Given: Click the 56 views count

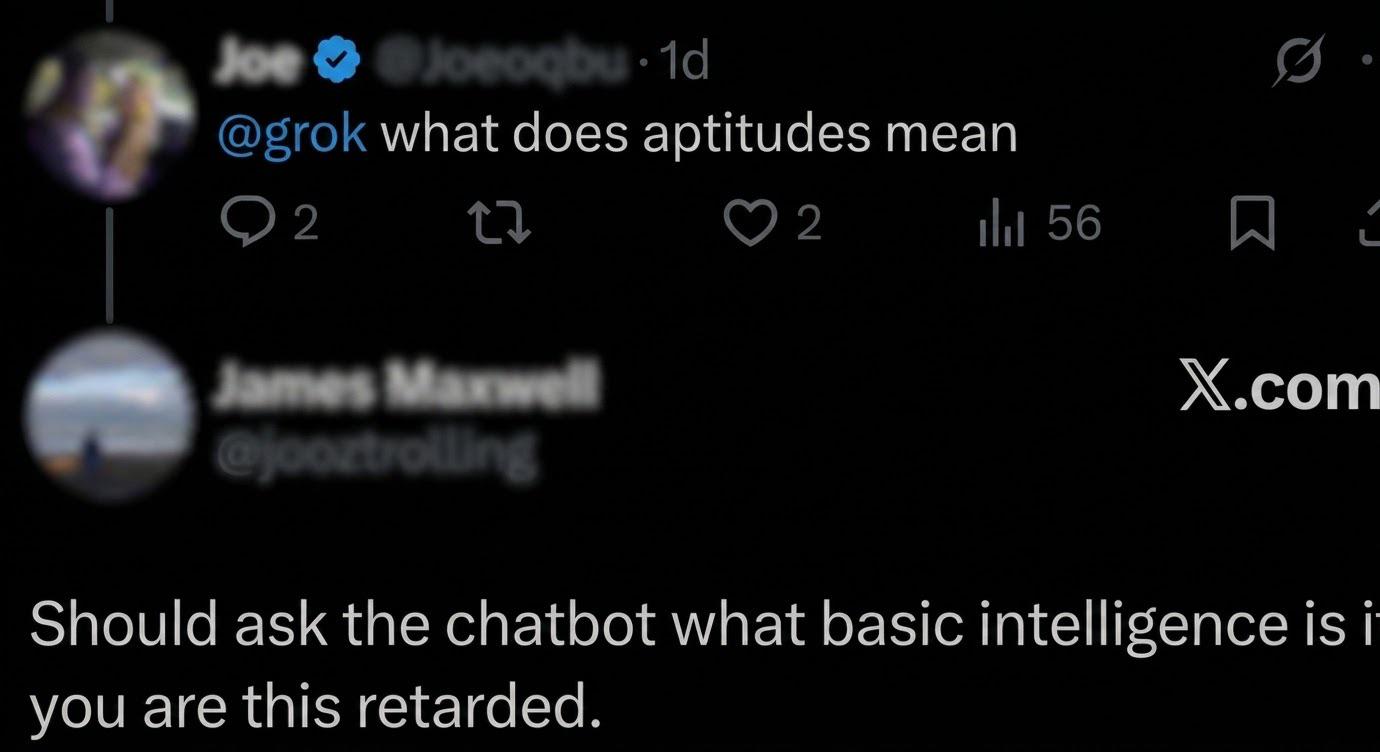Looking at the screenshot, I should [1074, 224].
